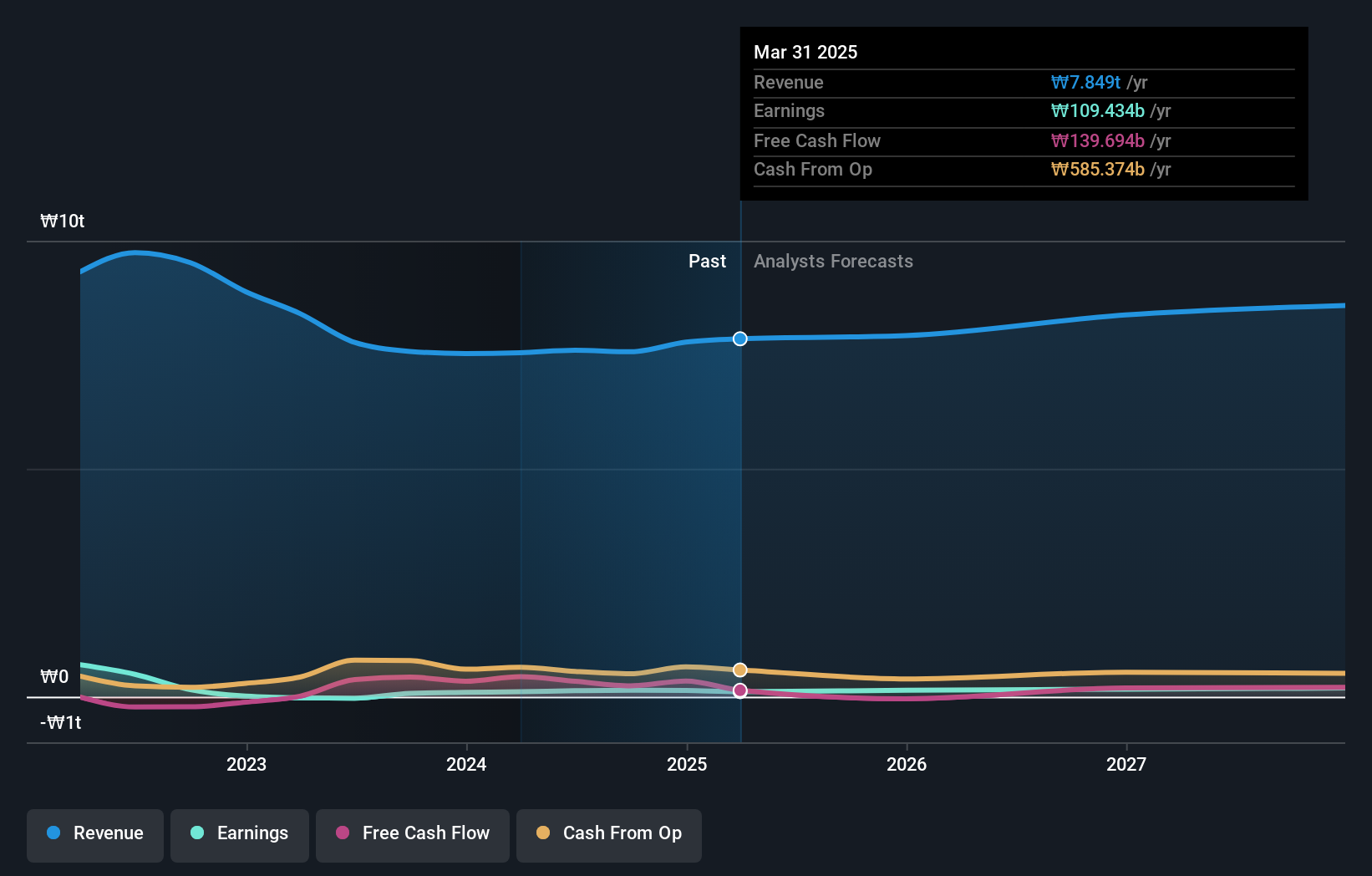Click the pink Free Cash Flow data point
The height and width of the screenshot is (876, 1372).
(740, 690)
